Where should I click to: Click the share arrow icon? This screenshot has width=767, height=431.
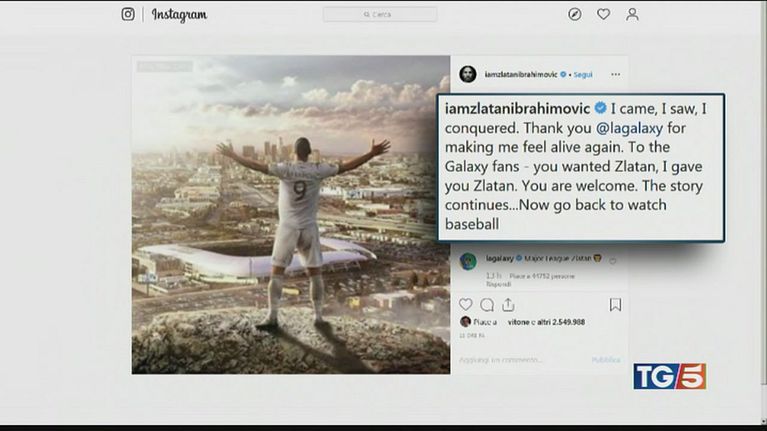pyautogui.click(x=508, y=304)
